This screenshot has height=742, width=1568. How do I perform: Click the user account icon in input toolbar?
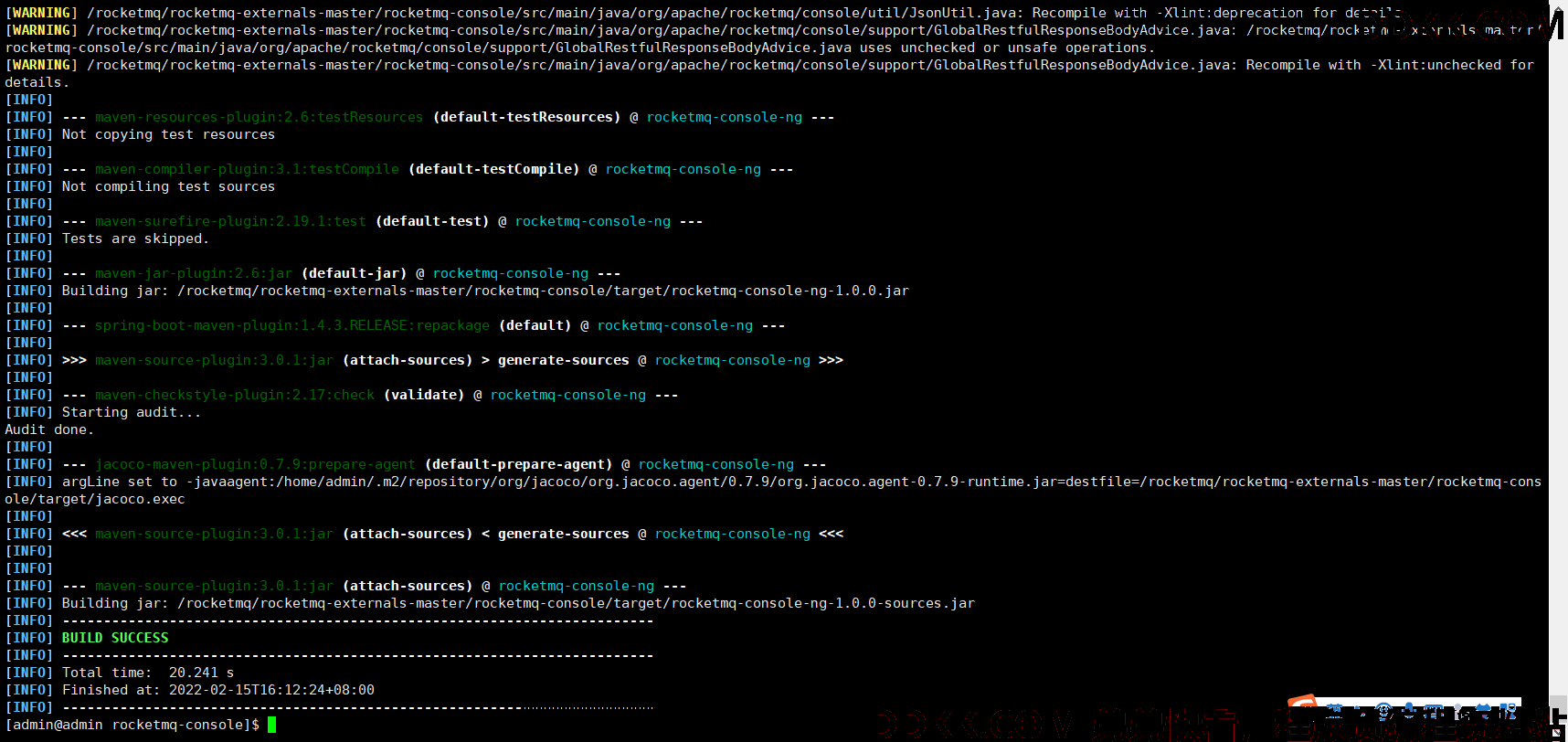click(x=1461, y=711)
